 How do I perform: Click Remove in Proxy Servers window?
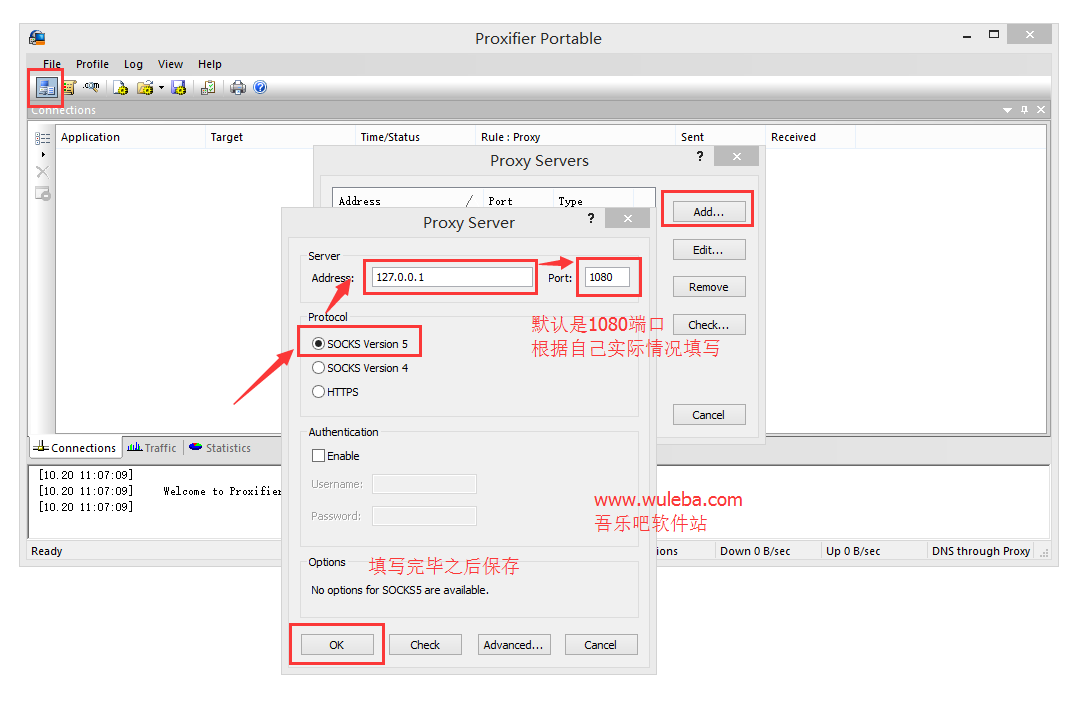coord(709,287)
